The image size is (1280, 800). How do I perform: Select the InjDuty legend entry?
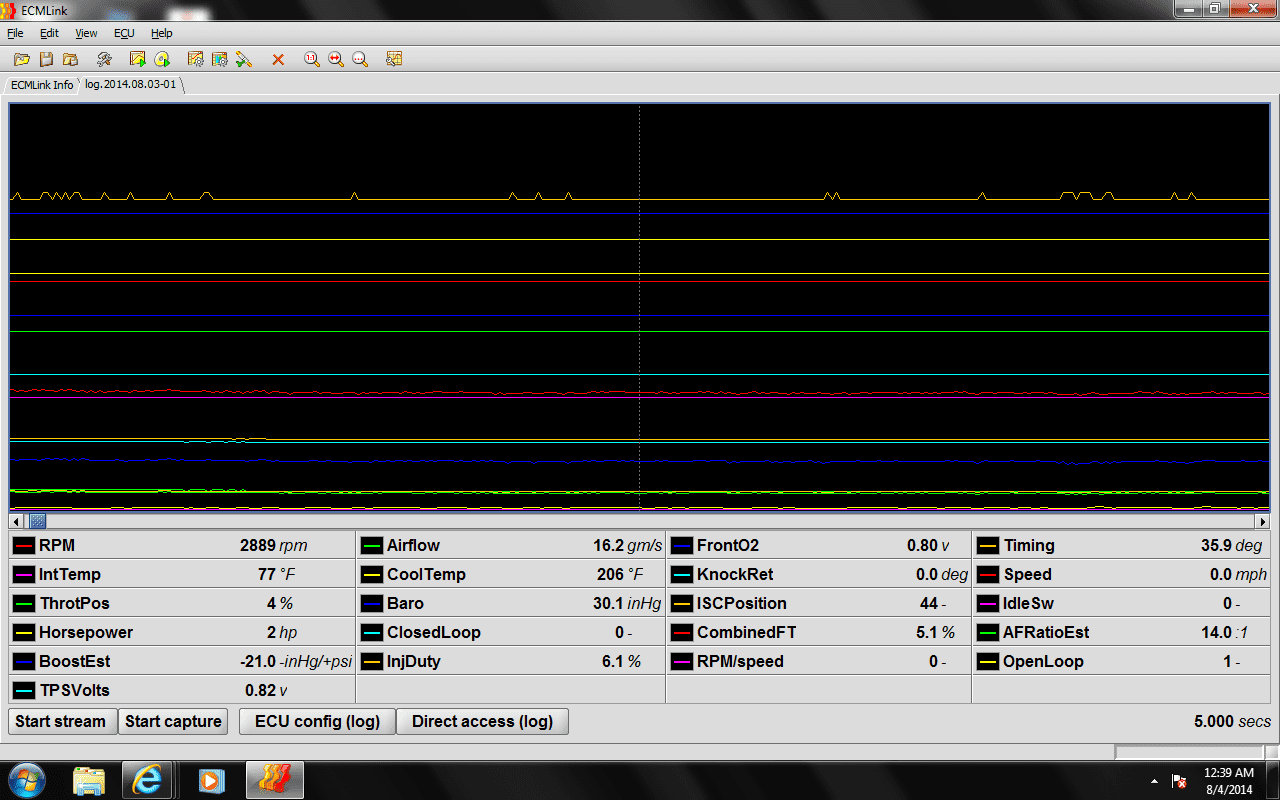tap(511, 661)
